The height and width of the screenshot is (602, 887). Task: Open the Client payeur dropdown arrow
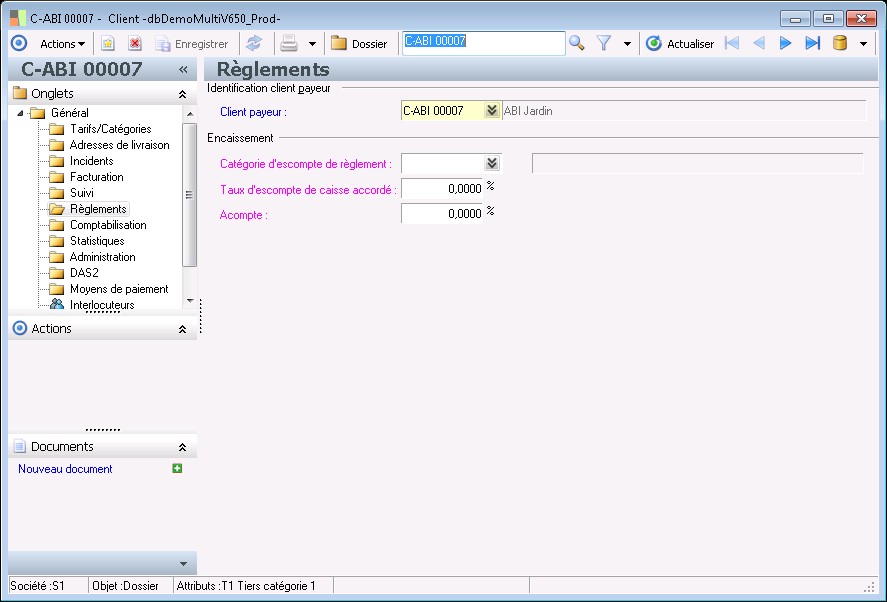click(491, 111)
